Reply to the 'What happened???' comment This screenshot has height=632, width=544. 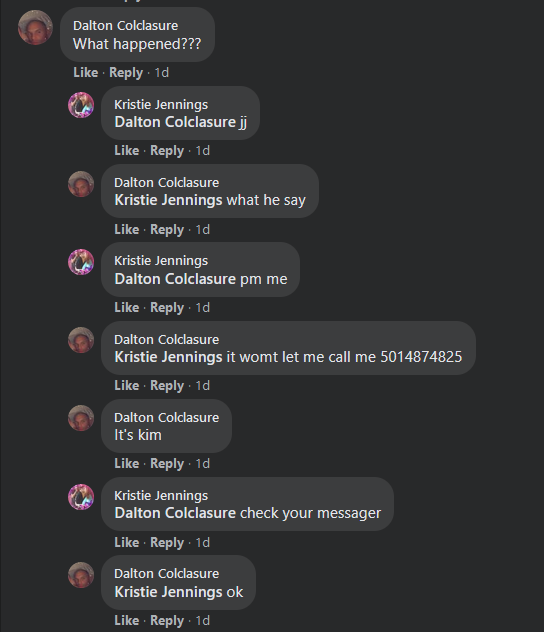[x=126, y=73]
